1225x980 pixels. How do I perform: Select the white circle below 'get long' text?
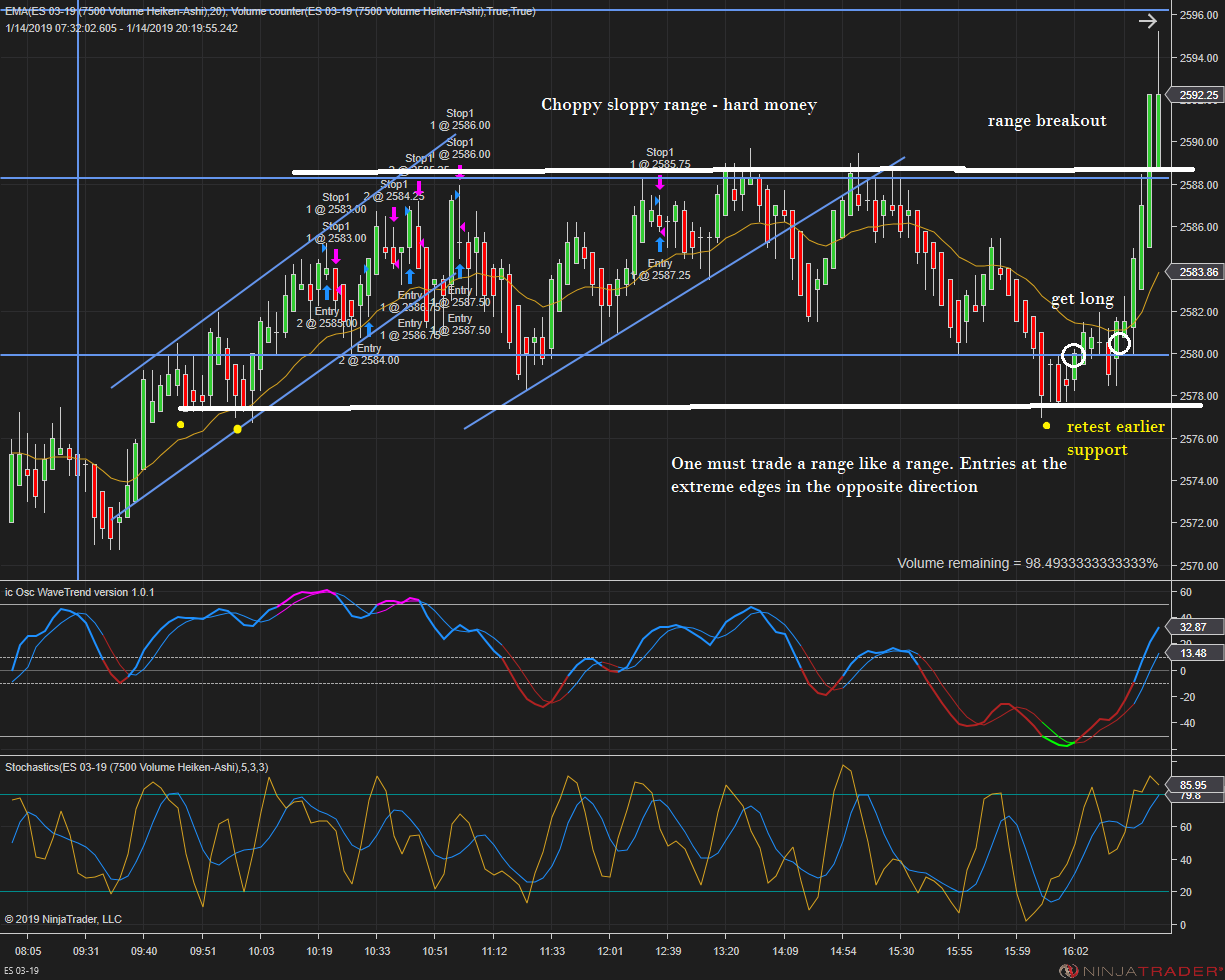click(1073, 355)
